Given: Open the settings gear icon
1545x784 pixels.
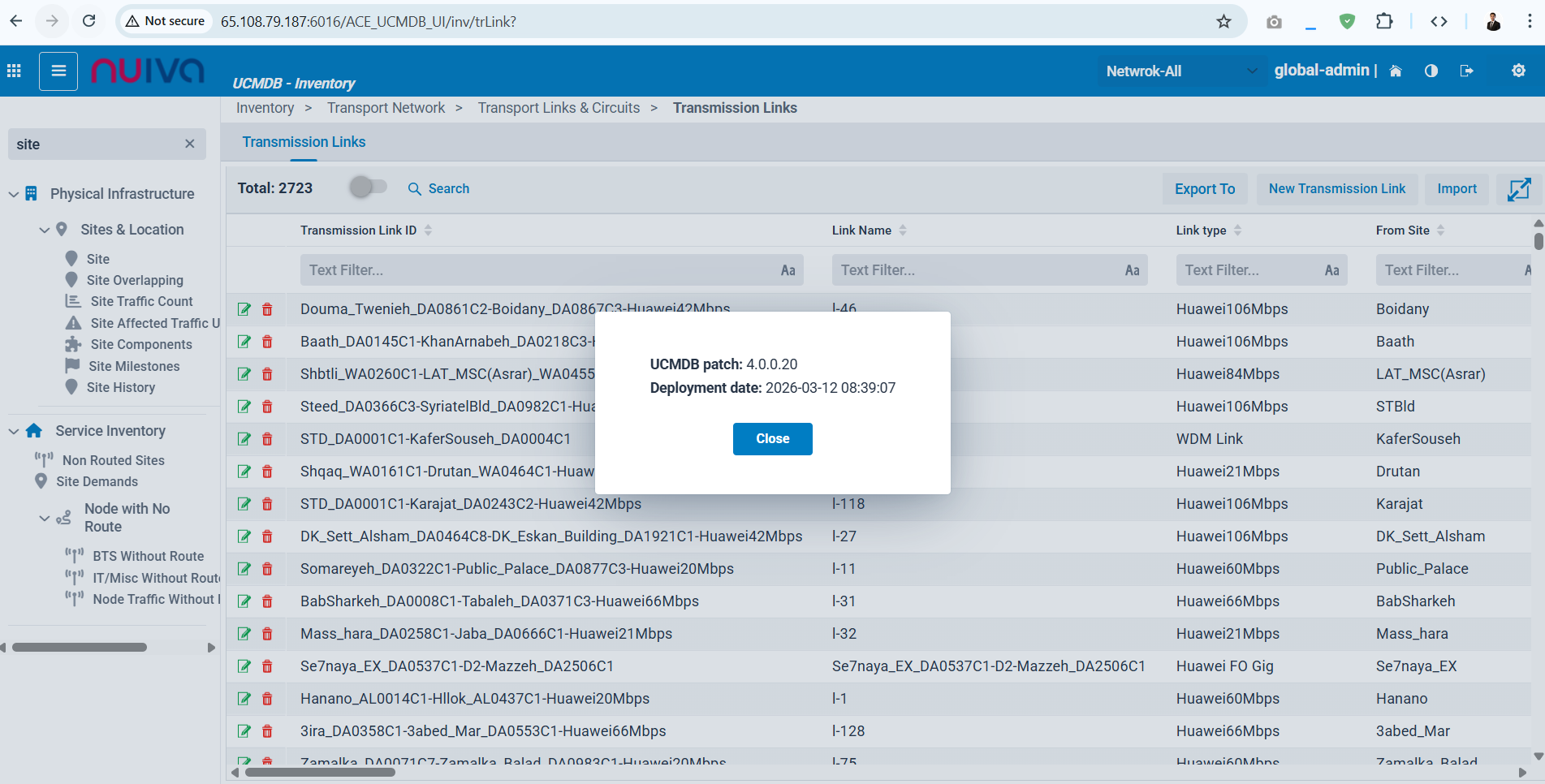Looking at the screenshot, I should pyautogui.click(x=1518, y=71).
